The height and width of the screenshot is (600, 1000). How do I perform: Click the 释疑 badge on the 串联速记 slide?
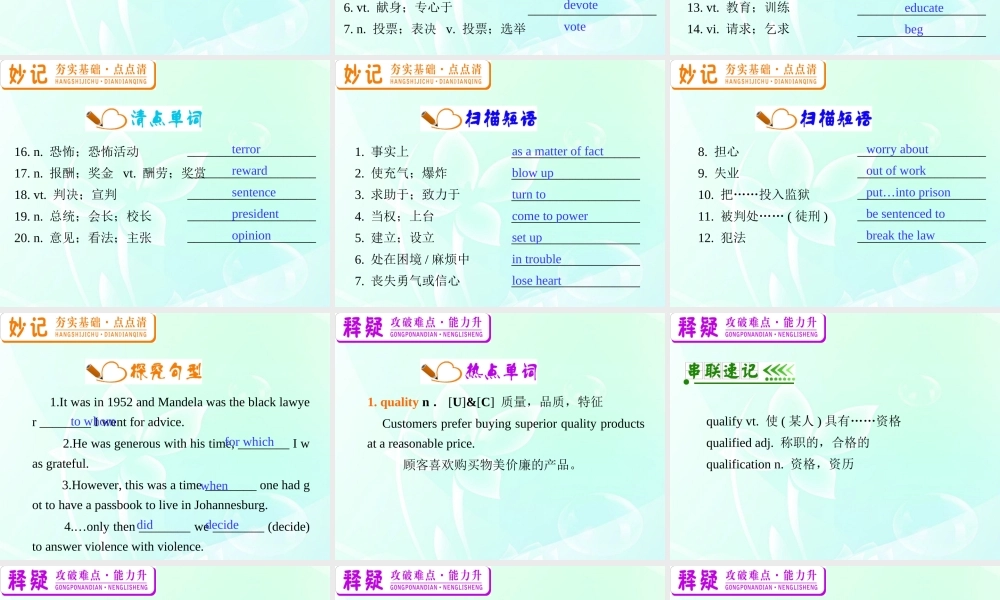(x=748, y=328)
